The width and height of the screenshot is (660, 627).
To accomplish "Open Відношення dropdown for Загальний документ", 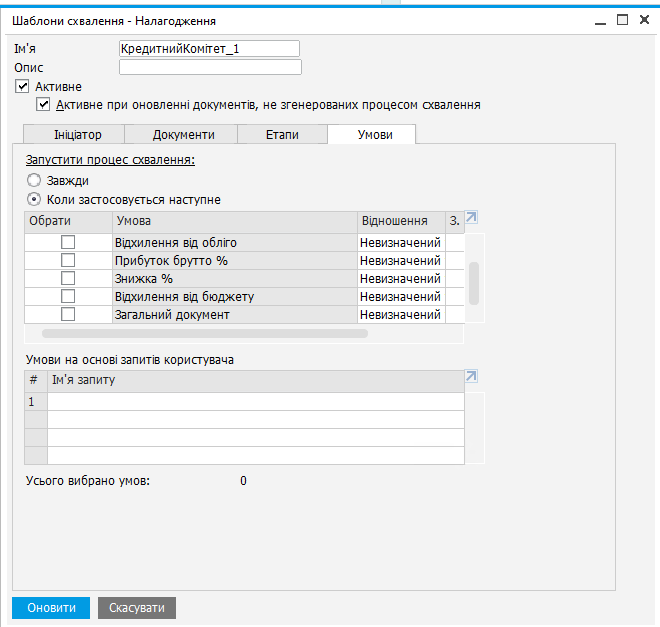I will [400, 315].
